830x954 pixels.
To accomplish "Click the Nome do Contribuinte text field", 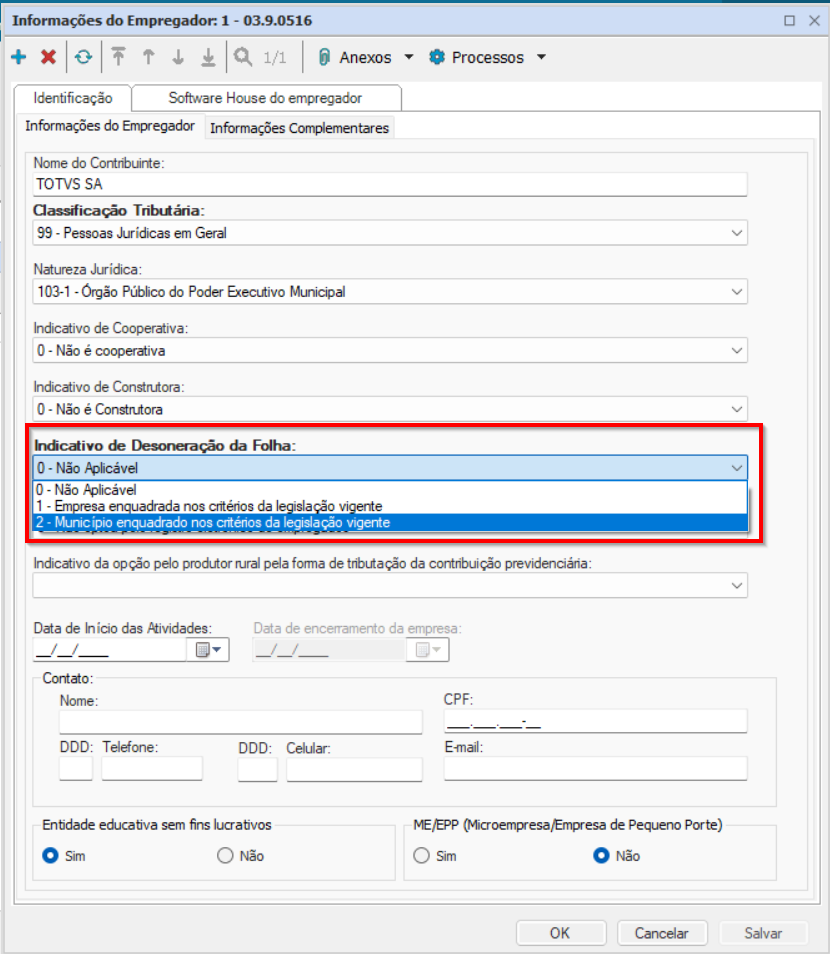I will click(390, 185).
